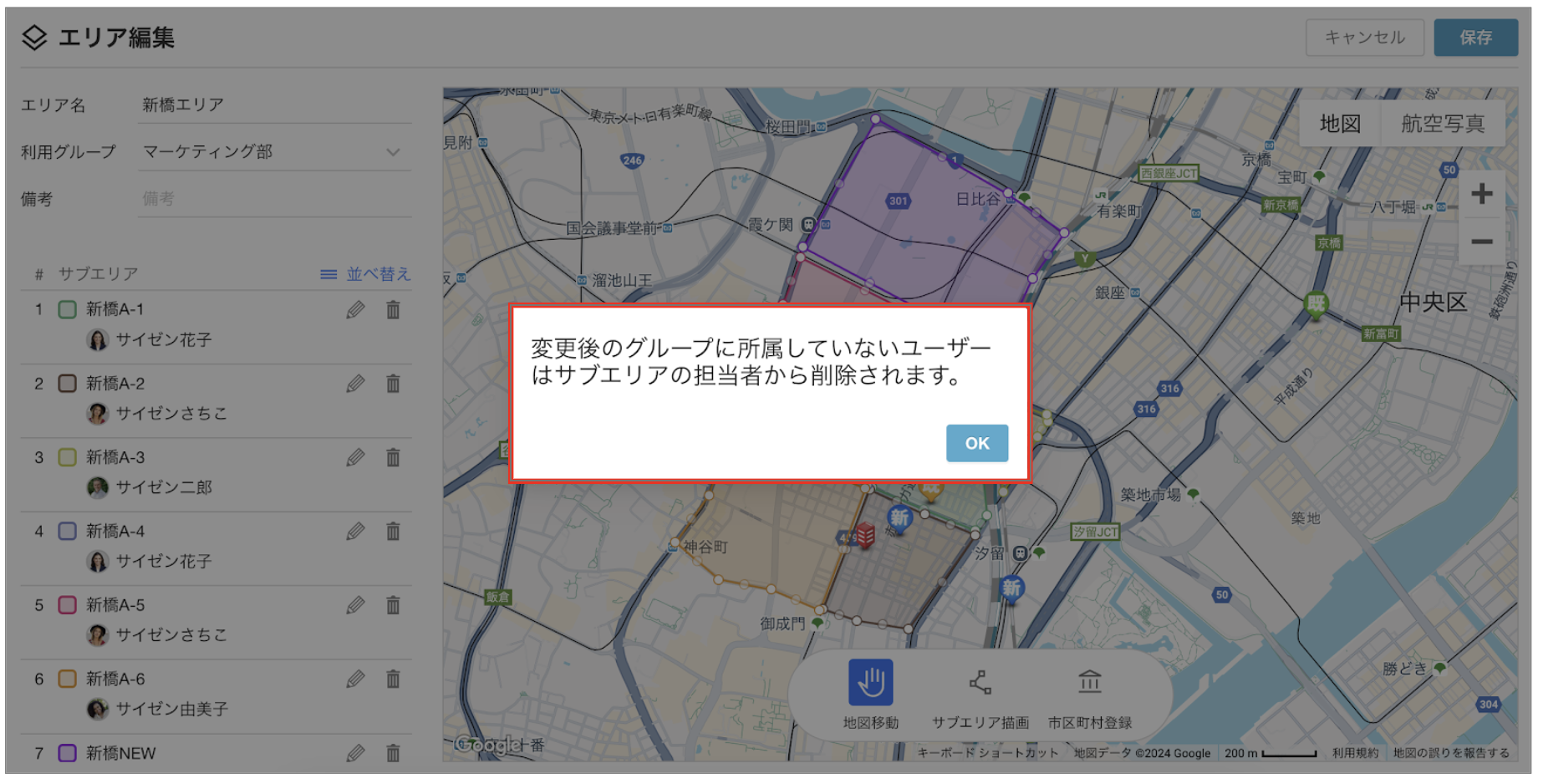Click avatar of サイゼンさちこ under 新橋A-2
This screenshot has width=1543, height=784.
(x=98, y=414)
